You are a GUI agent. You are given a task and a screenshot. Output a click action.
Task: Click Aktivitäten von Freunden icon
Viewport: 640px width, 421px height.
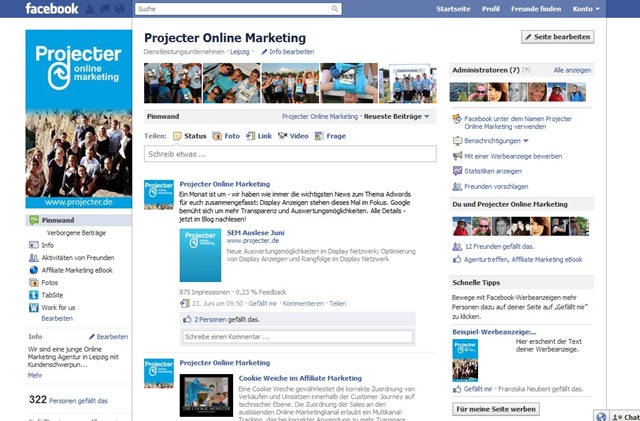tap(33, 258)
